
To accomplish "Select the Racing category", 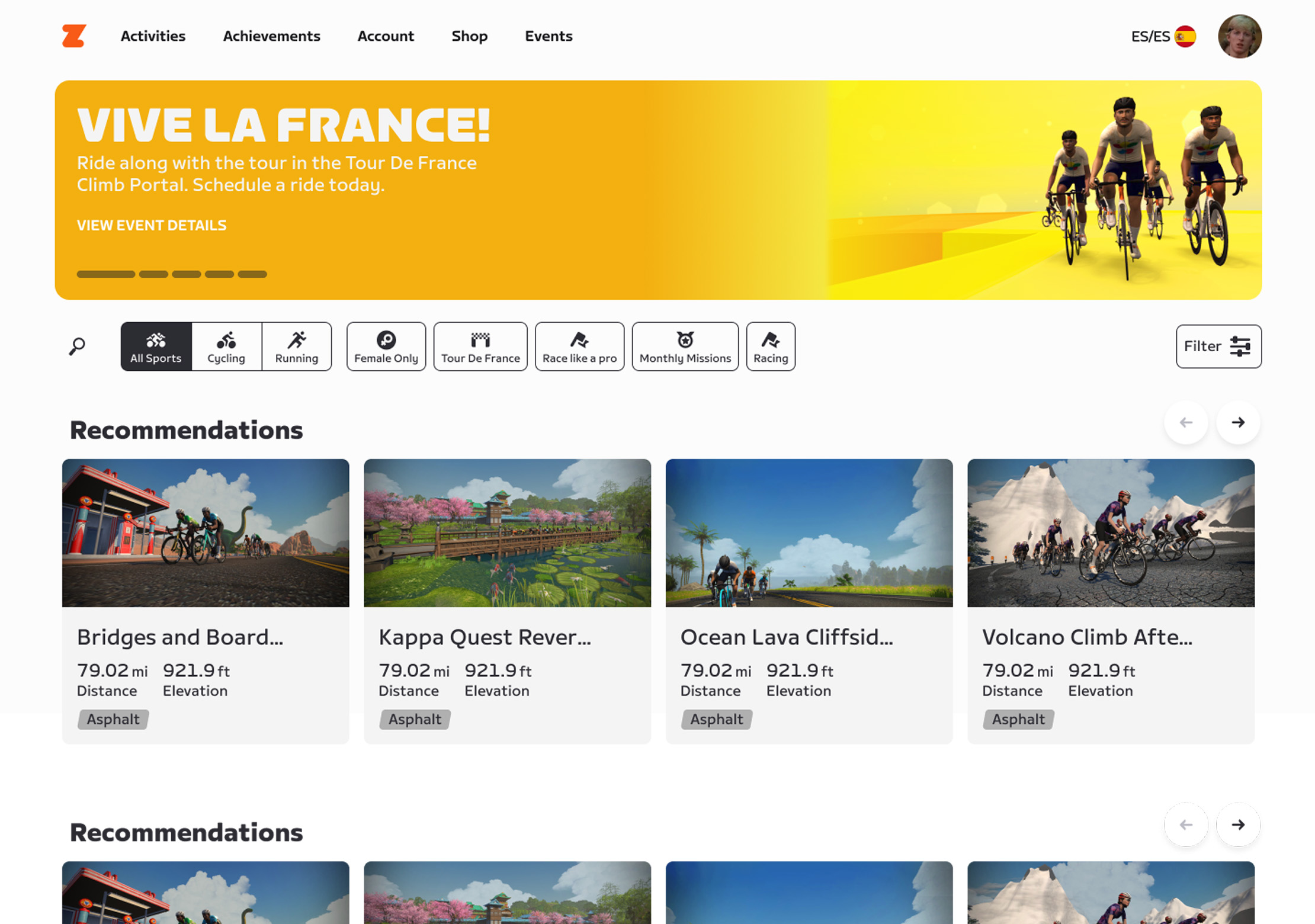I will click(x=770, y=346).
